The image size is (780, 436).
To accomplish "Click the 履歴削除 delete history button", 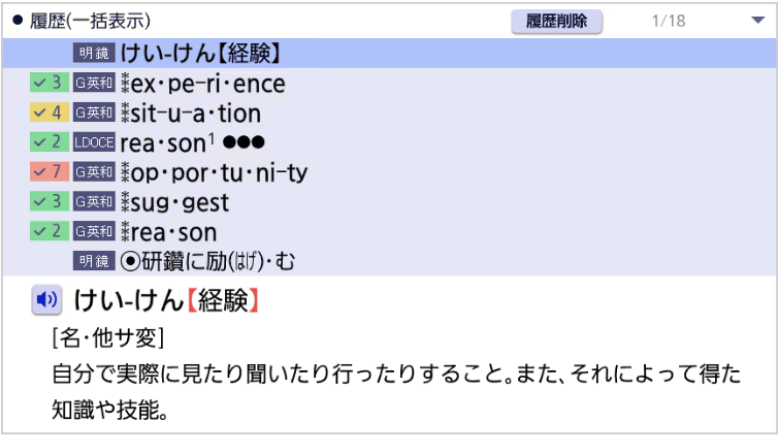I will coord(556,20).
